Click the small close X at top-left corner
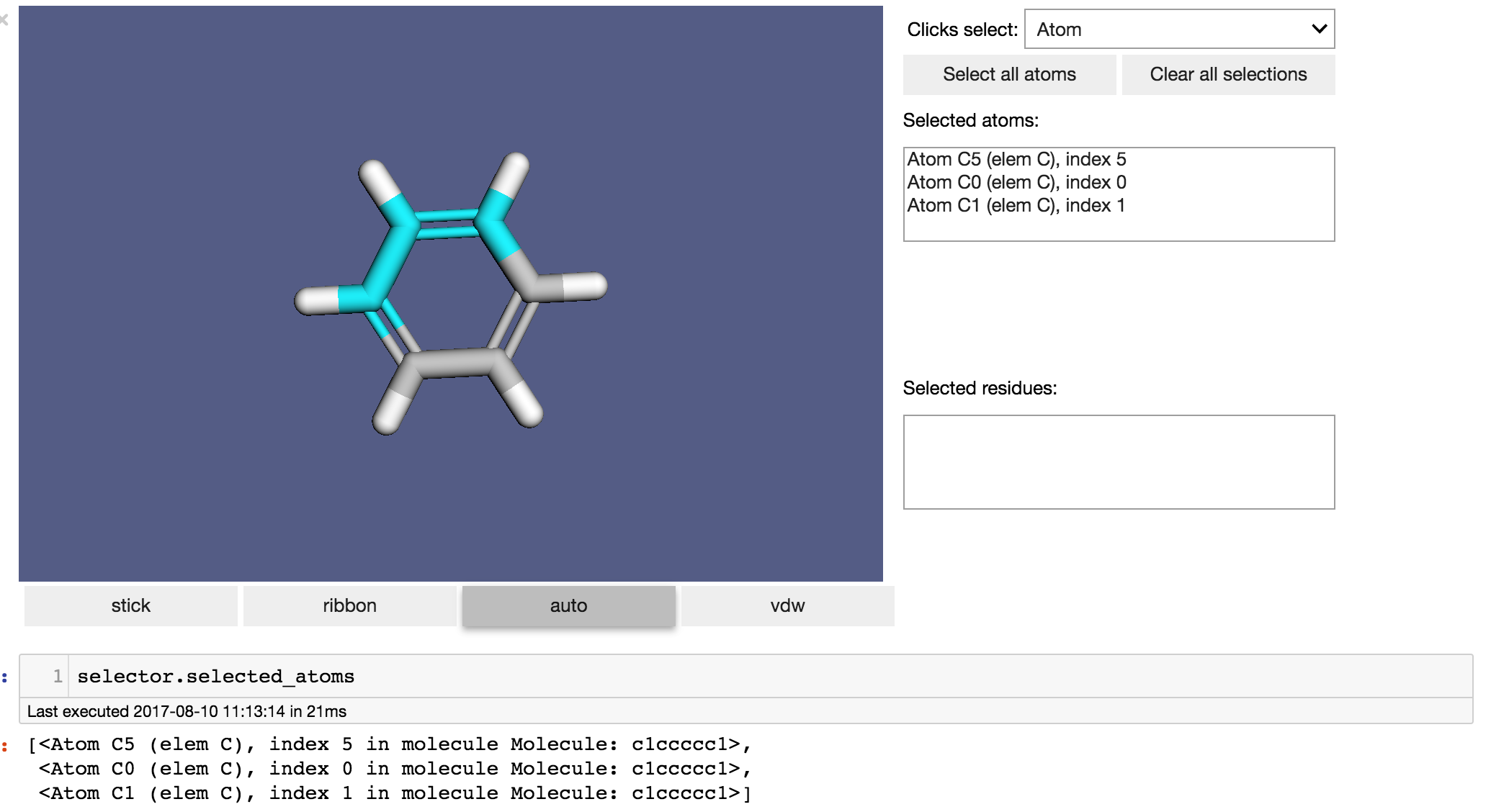1491x812 pixels. pyautogui.click(x=4, y=20)
